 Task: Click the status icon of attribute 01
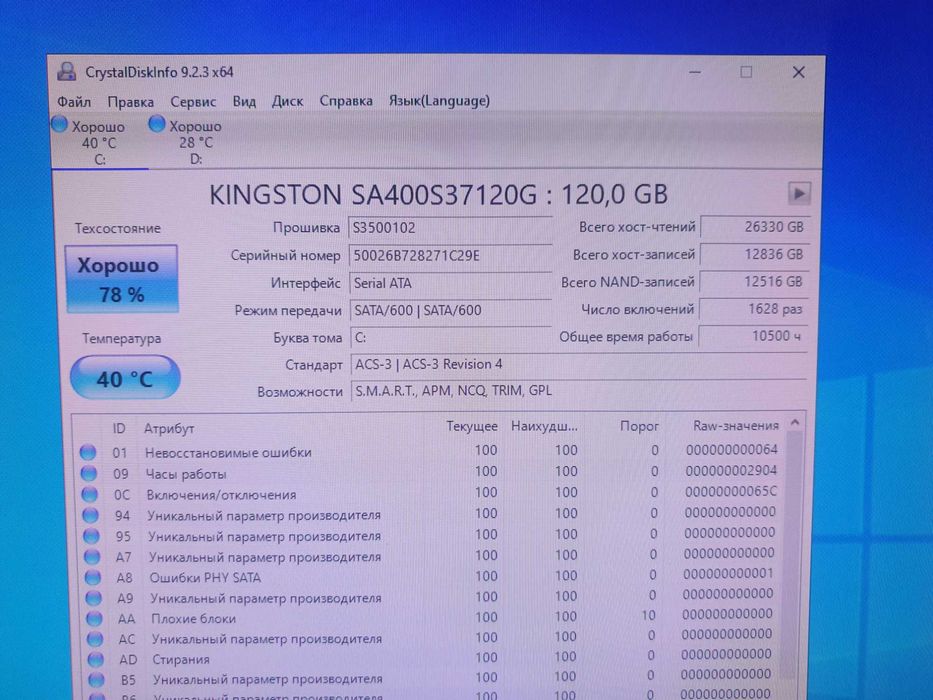pyautogui.click(x=88, y=452)
